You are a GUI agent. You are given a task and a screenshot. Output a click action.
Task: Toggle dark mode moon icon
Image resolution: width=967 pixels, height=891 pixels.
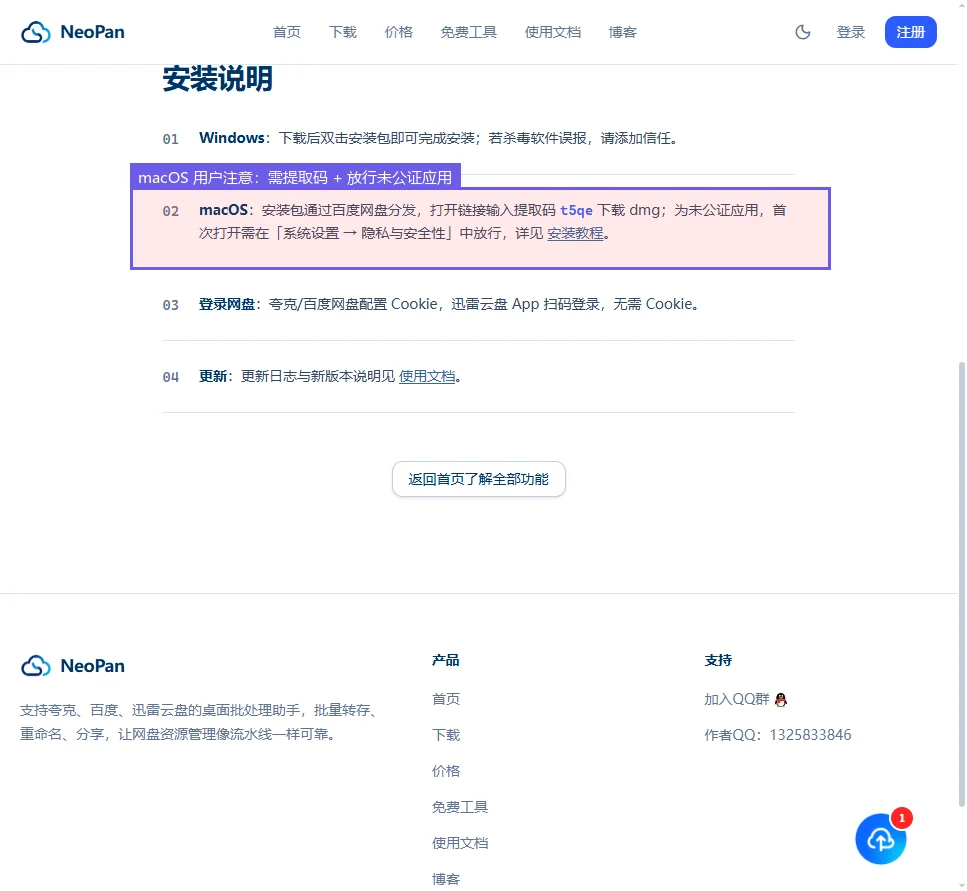[x=802, y=32]
